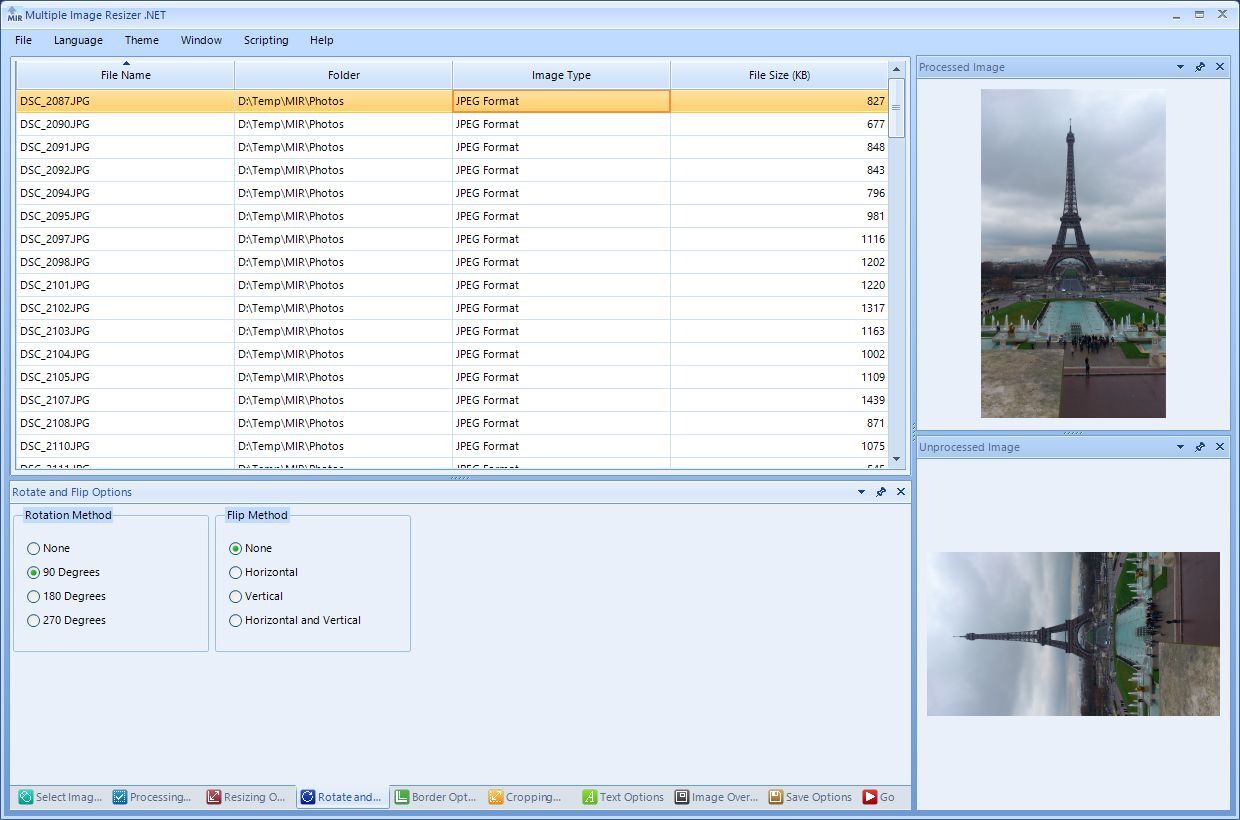Viewport: 1240px width, 820px height.
Task: Select the 180 Degrees rotation option
Action: pyautogui.click(x=34, y=596)
